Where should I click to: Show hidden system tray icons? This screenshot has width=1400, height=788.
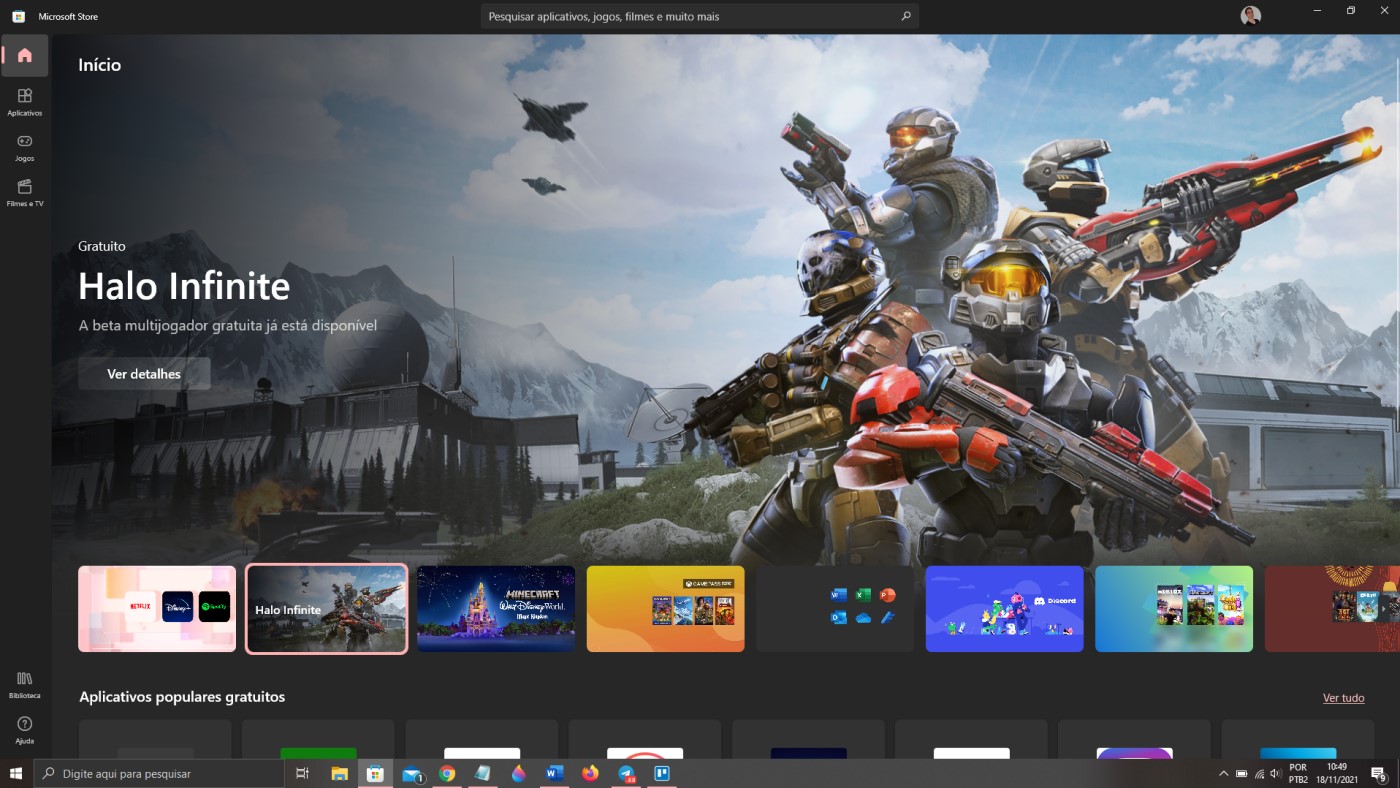1223,774
